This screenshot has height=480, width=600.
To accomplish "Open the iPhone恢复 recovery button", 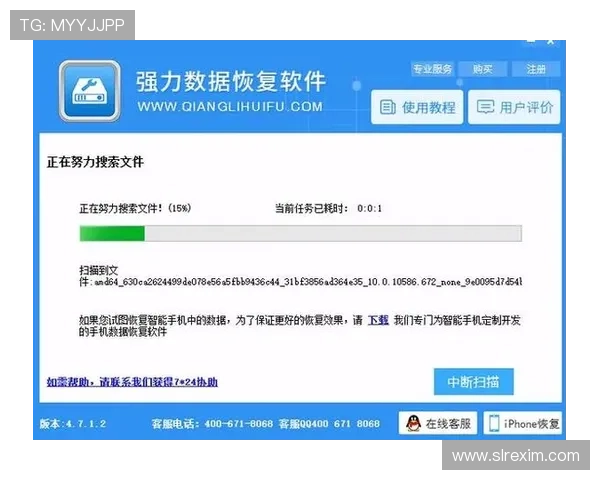I will tap(523, 423).
